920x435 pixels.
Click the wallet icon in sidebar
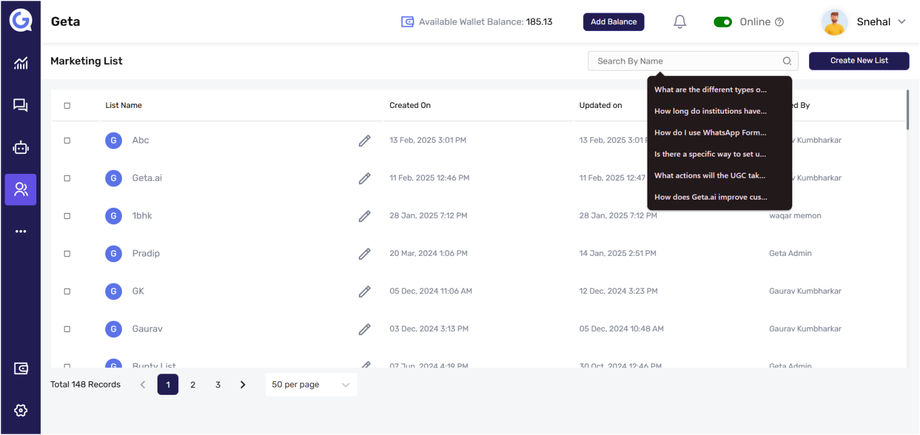(20, 369)
